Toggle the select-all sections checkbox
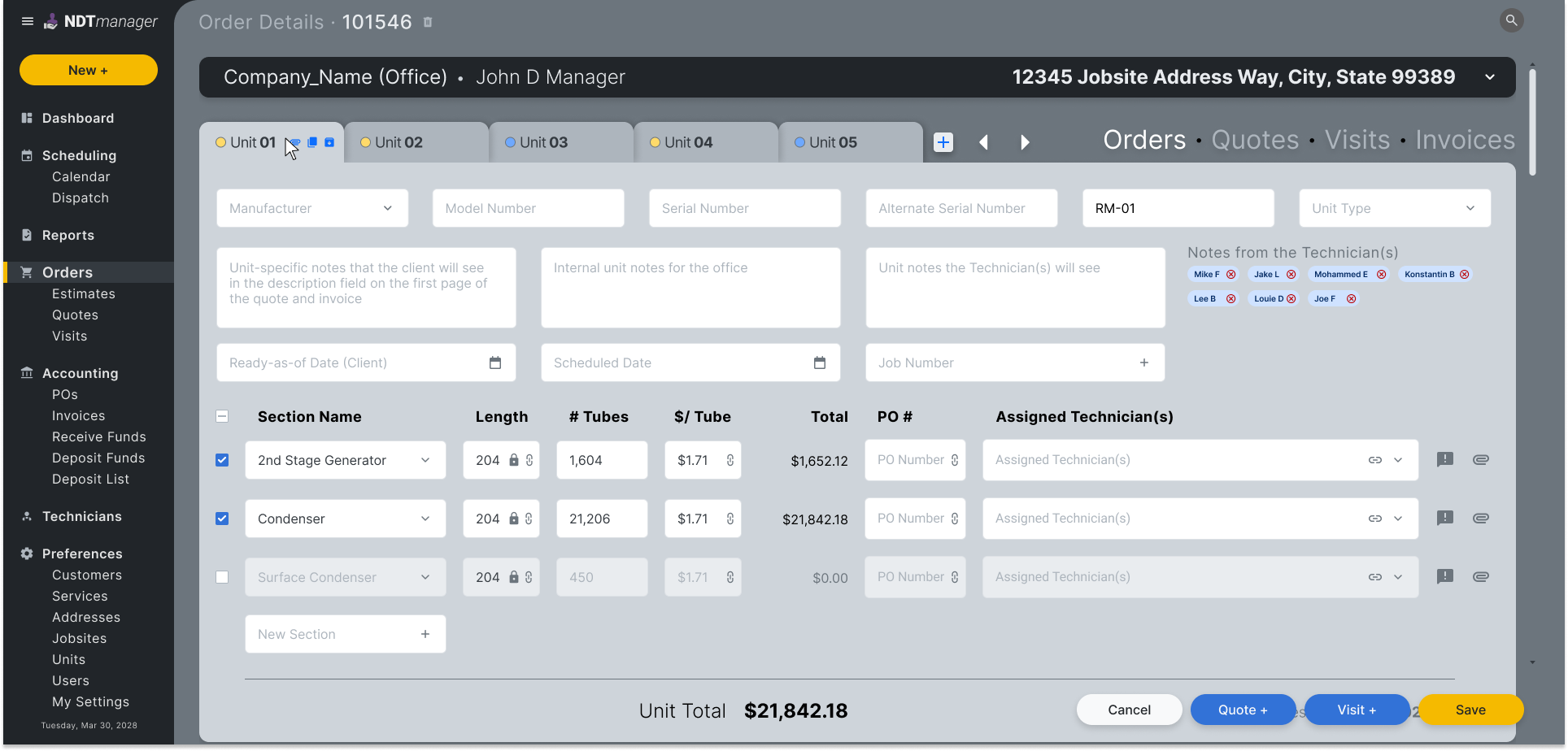 click(222, 416)
